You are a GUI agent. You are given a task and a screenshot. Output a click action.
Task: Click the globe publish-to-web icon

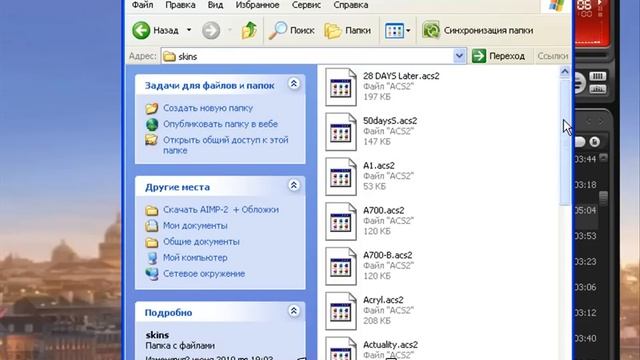(152, 124)
